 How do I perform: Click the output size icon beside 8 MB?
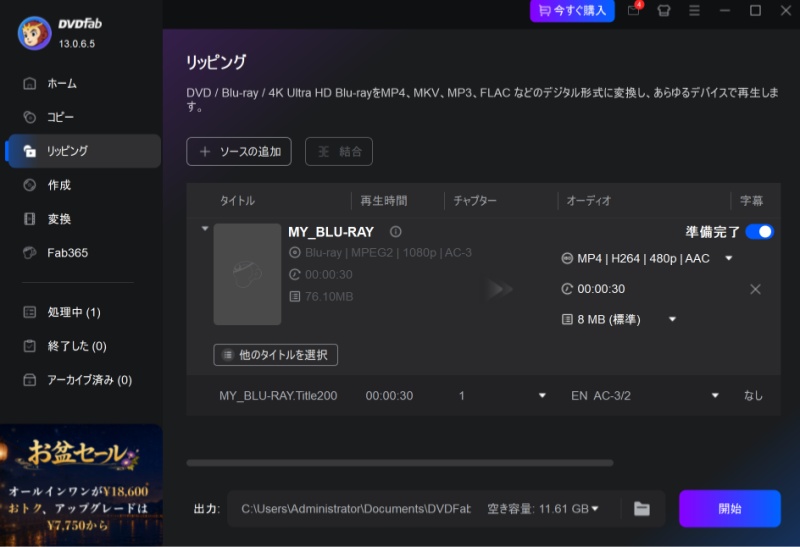(x=567, y=319)
